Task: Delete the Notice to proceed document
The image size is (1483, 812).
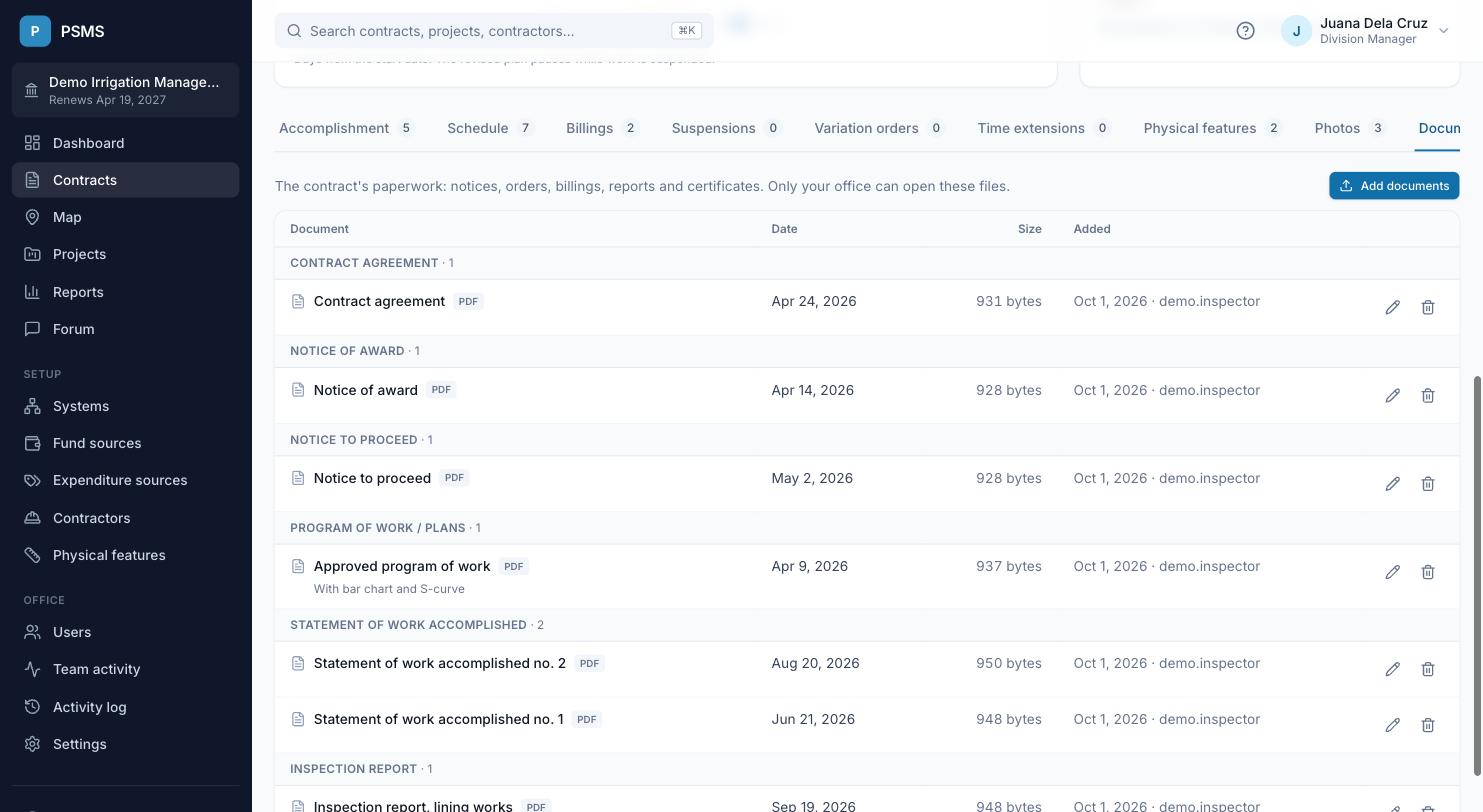Action: (x=1428, y=483)
